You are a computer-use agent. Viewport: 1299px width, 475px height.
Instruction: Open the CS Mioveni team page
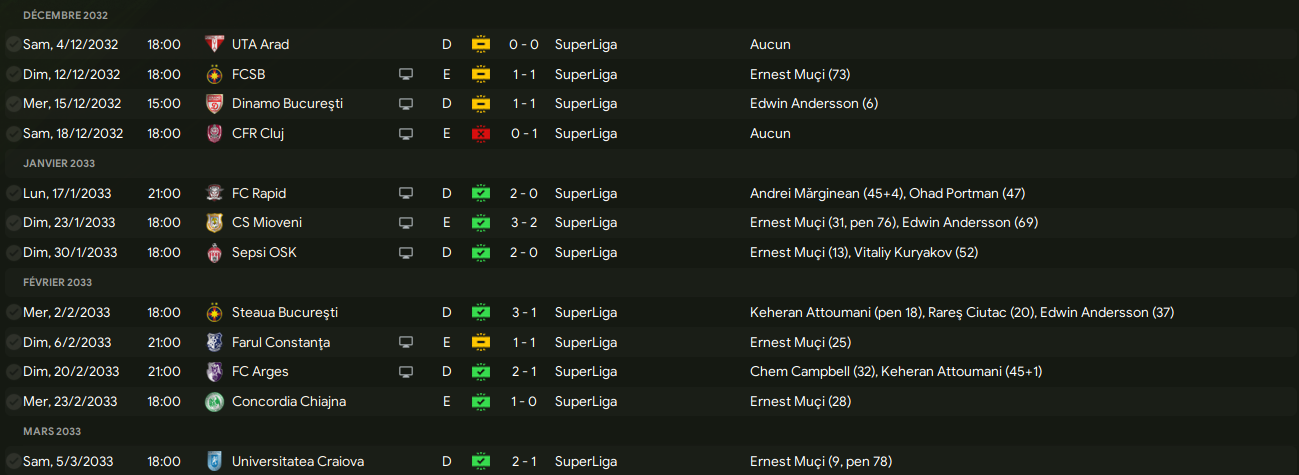tap(267, 223)
